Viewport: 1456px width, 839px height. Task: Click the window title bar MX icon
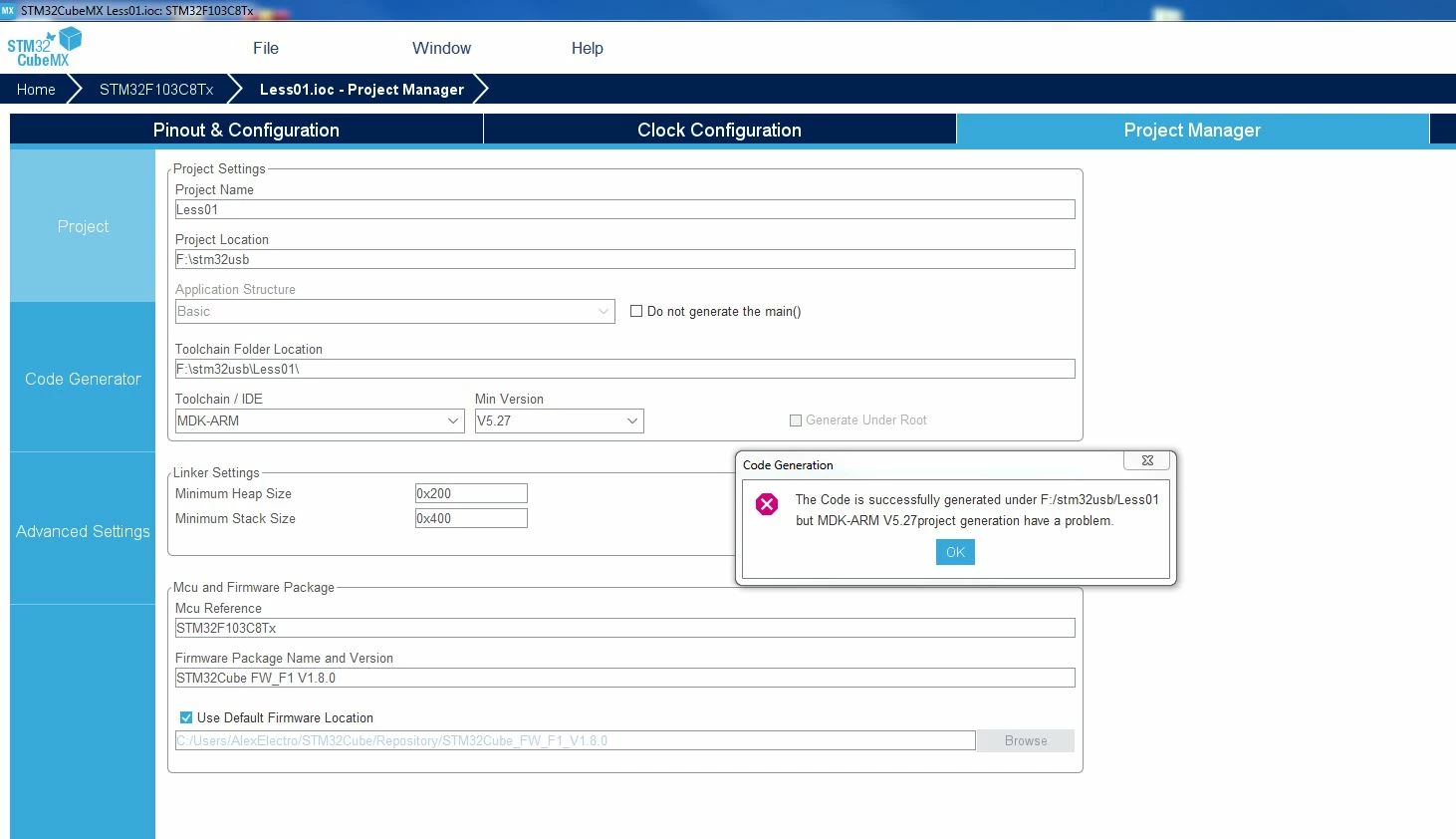[8, 10]
